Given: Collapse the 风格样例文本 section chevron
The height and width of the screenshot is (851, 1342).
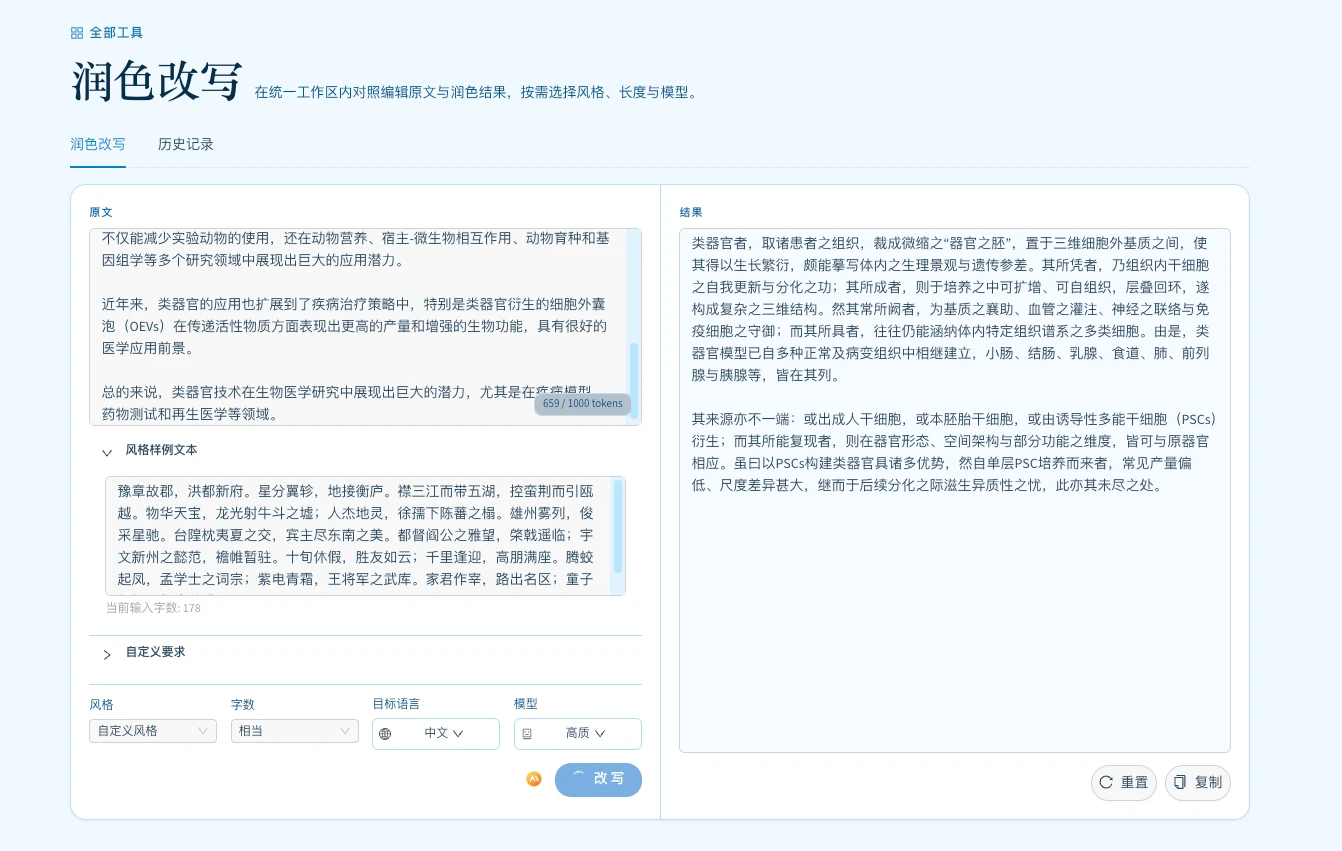Looking at the screenshot, I should coord(107,452).
